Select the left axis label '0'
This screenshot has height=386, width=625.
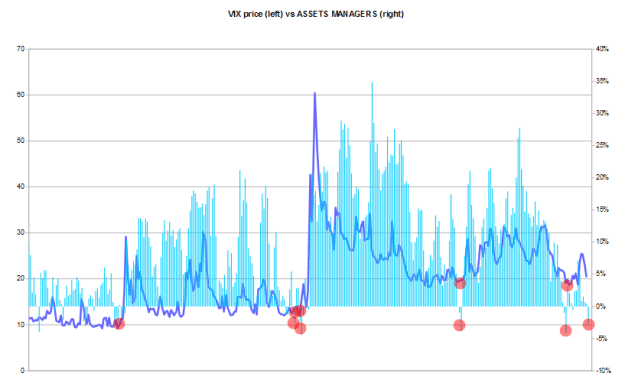[x=22, y=370]
